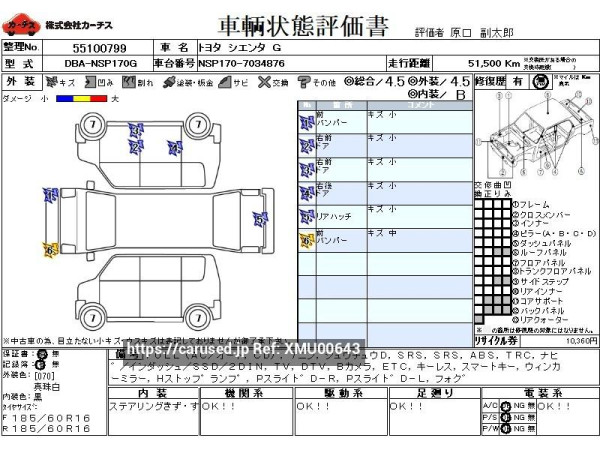
Task: Click the dent (凹み) legend icon
Action: [90, 82]
